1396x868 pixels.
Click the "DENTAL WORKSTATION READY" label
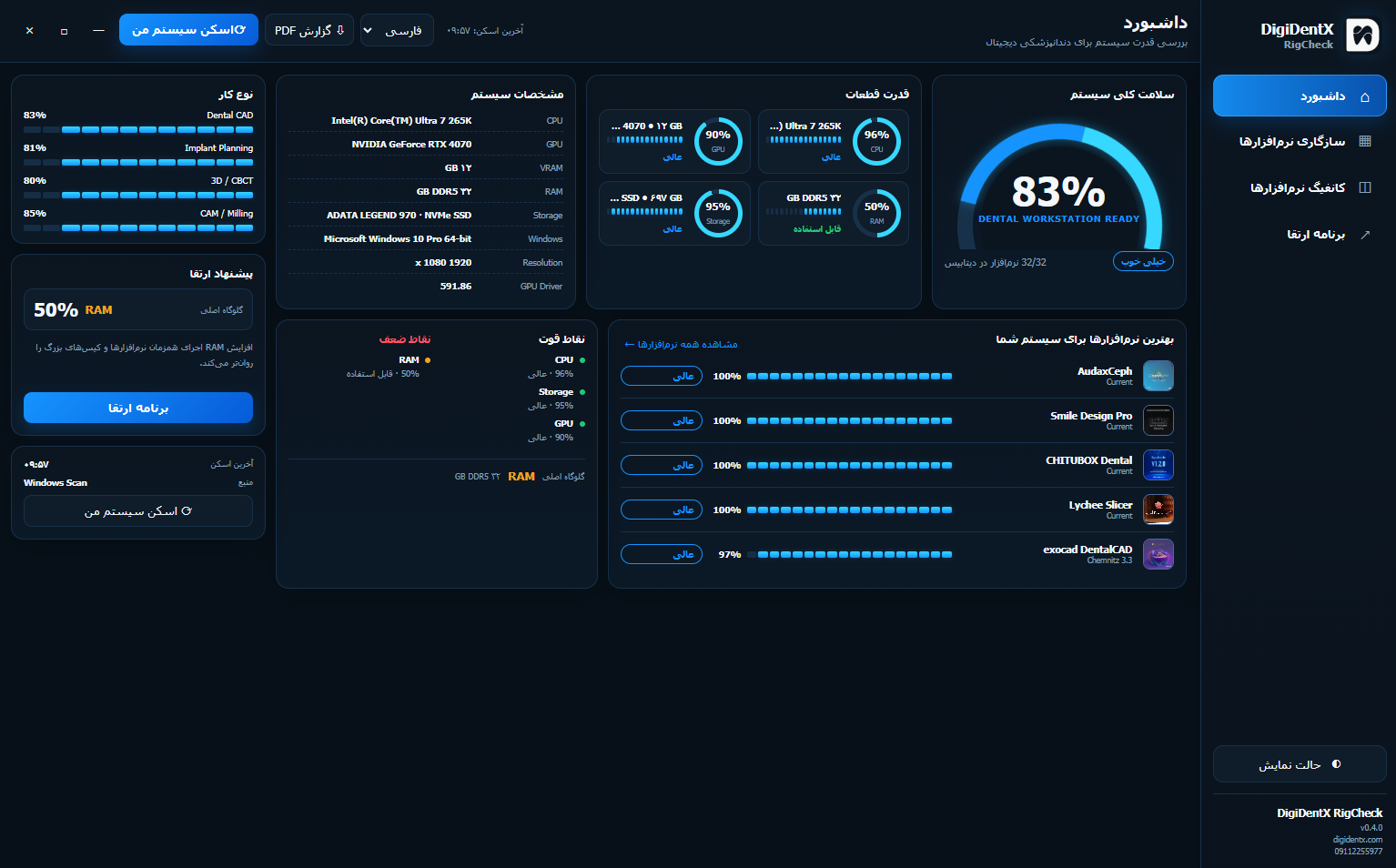pos(1059,219)
